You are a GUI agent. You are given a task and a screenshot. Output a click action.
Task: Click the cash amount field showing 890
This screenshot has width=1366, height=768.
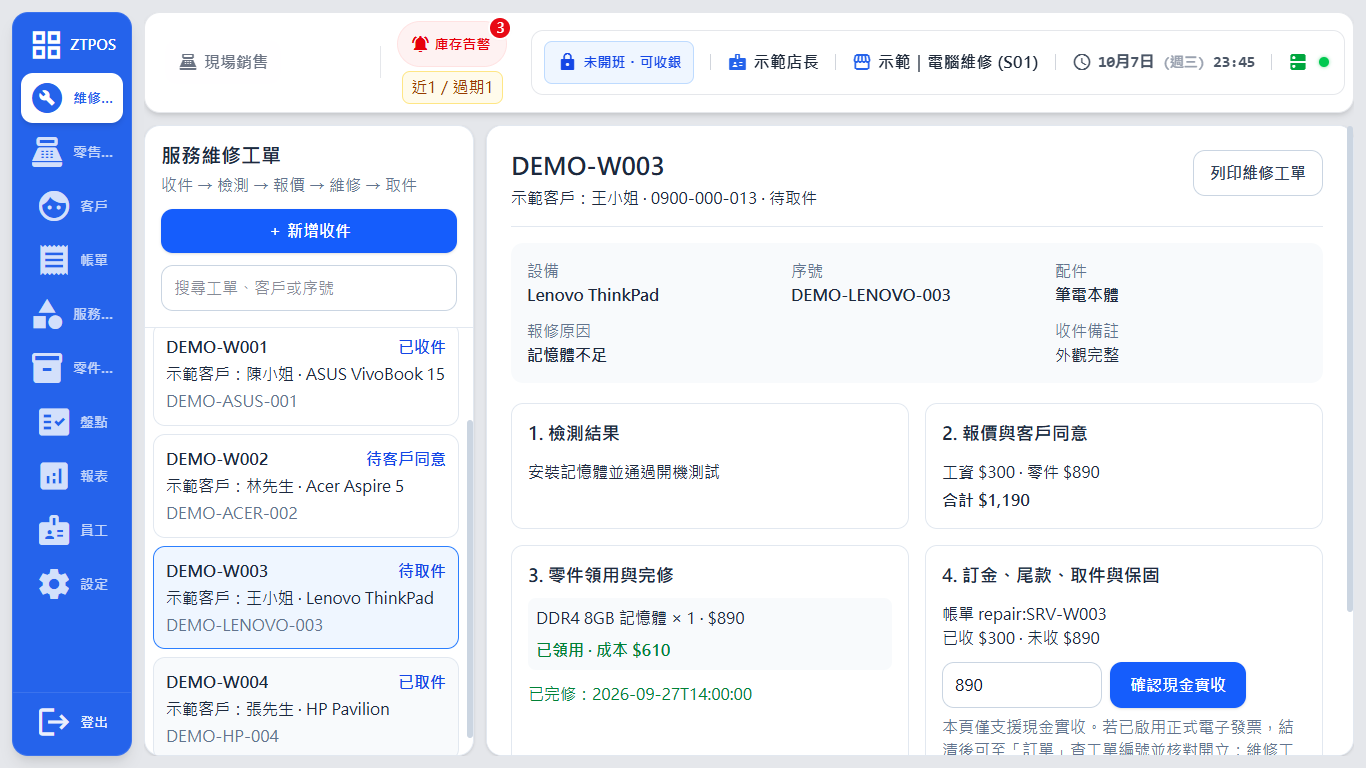pos(1022,685)
